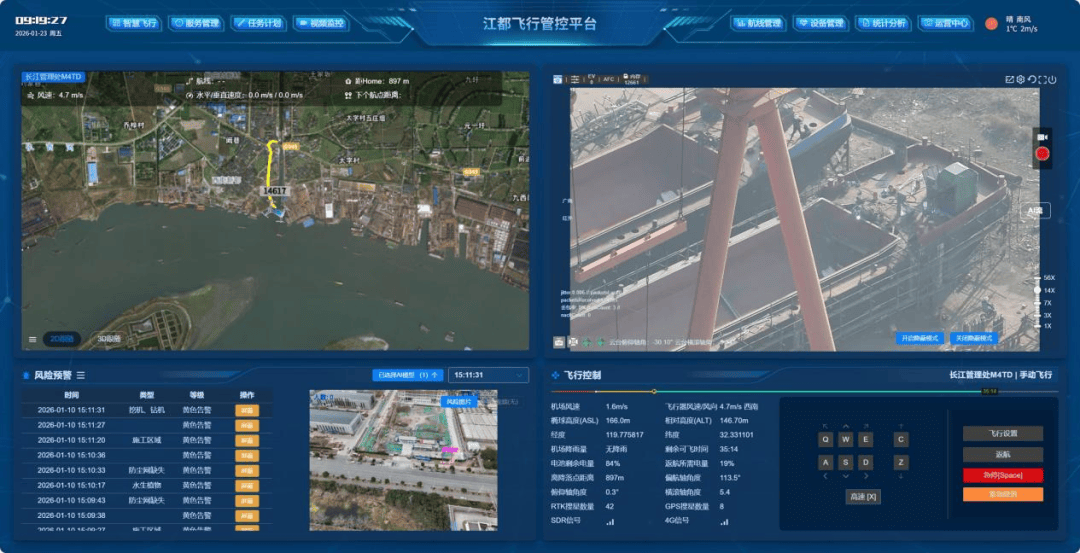The height and width of the screenshot is (553, 1080).
Task: Click the camera snapshot icon below video
Action: 559,342
